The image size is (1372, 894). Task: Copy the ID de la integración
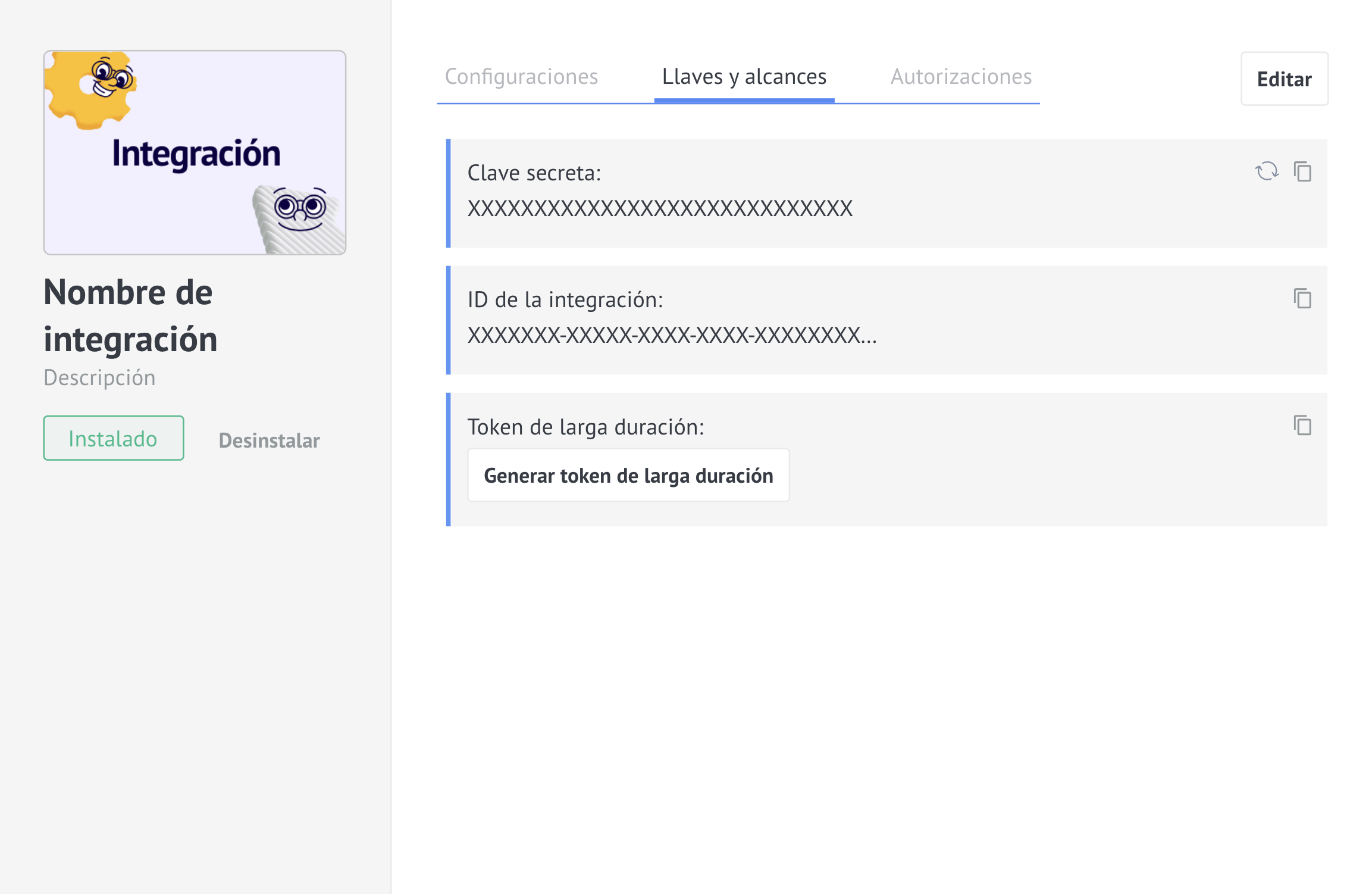[1302, 298]
